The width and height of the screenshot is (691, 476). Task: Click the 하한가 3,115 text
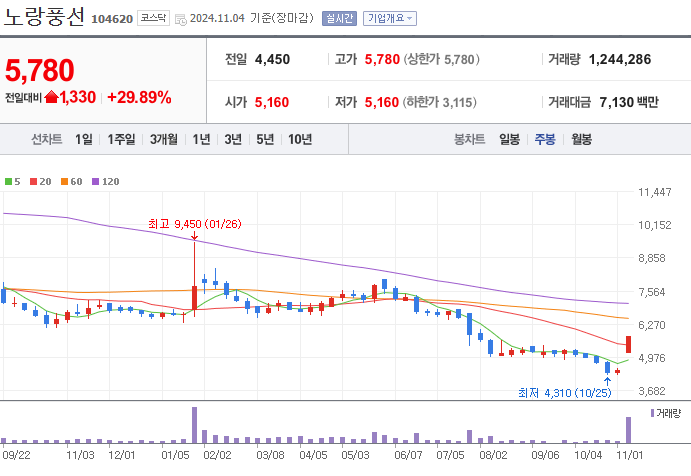440,102
